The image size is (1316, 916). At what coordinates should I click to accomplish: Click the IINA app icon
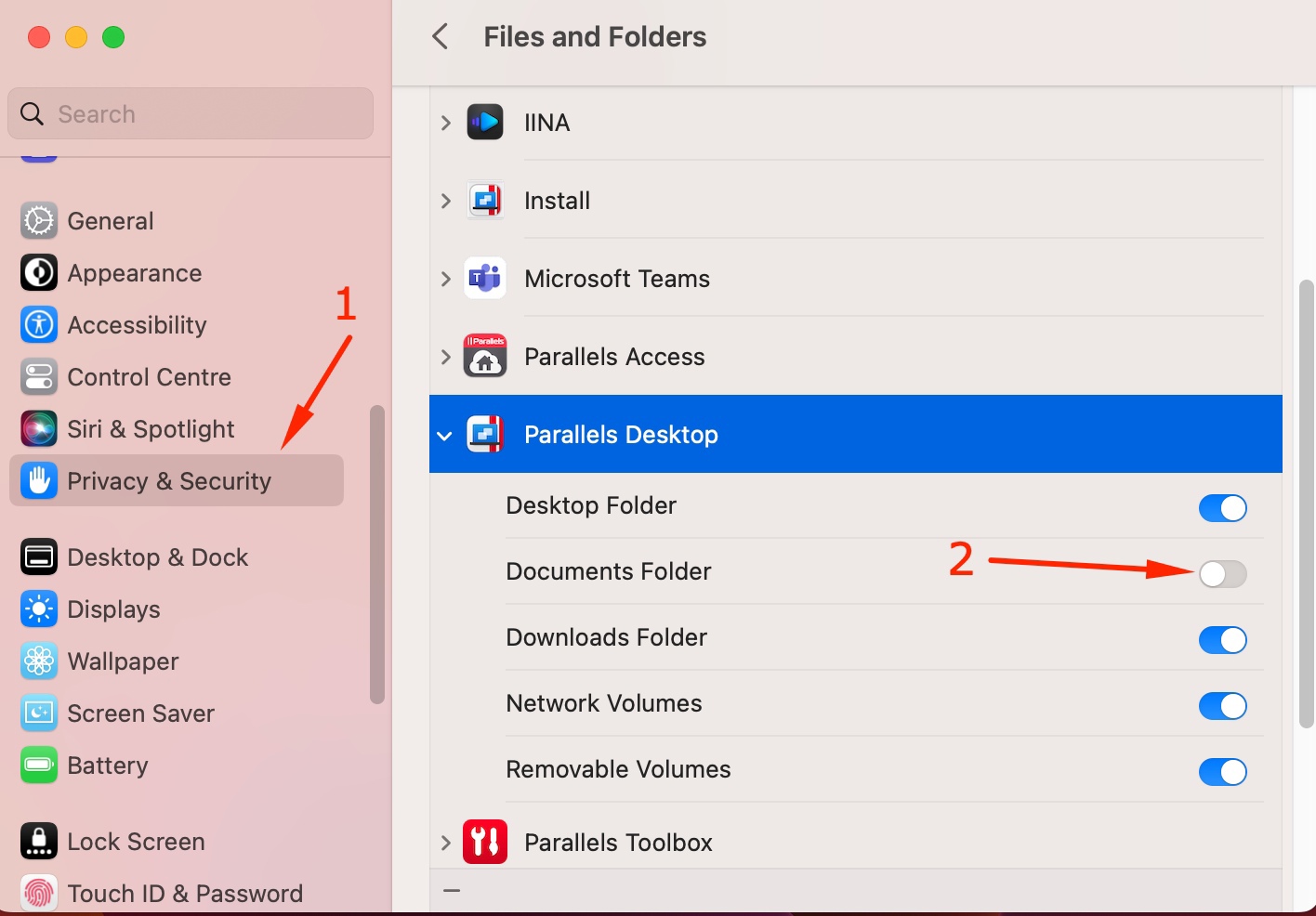coord(485,123)
